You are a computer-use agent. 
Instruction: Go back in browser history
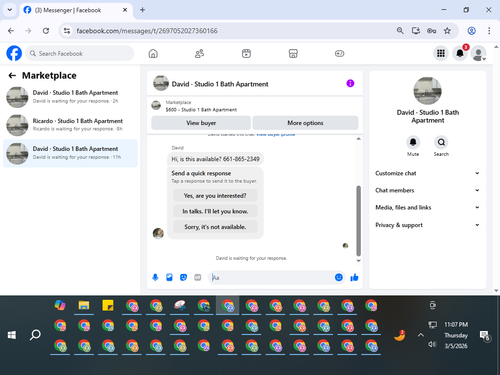pos(11,31)
